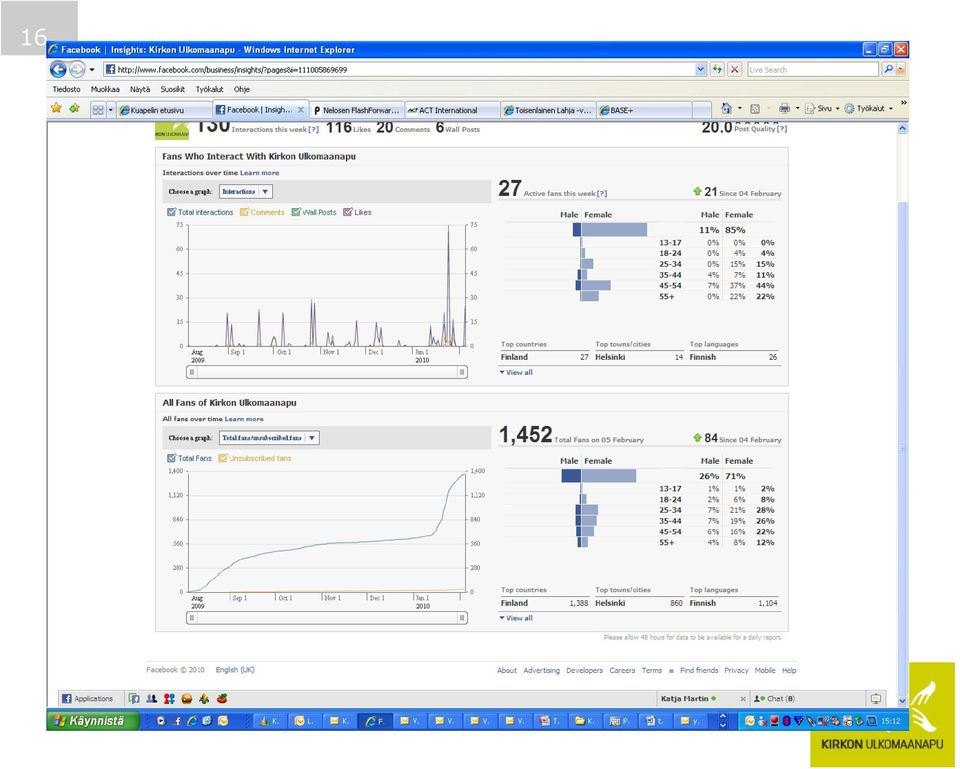Click the interactions graph left range slider handle
The height and width of the screenshot is (769, 960).
[x=192, y=372]
